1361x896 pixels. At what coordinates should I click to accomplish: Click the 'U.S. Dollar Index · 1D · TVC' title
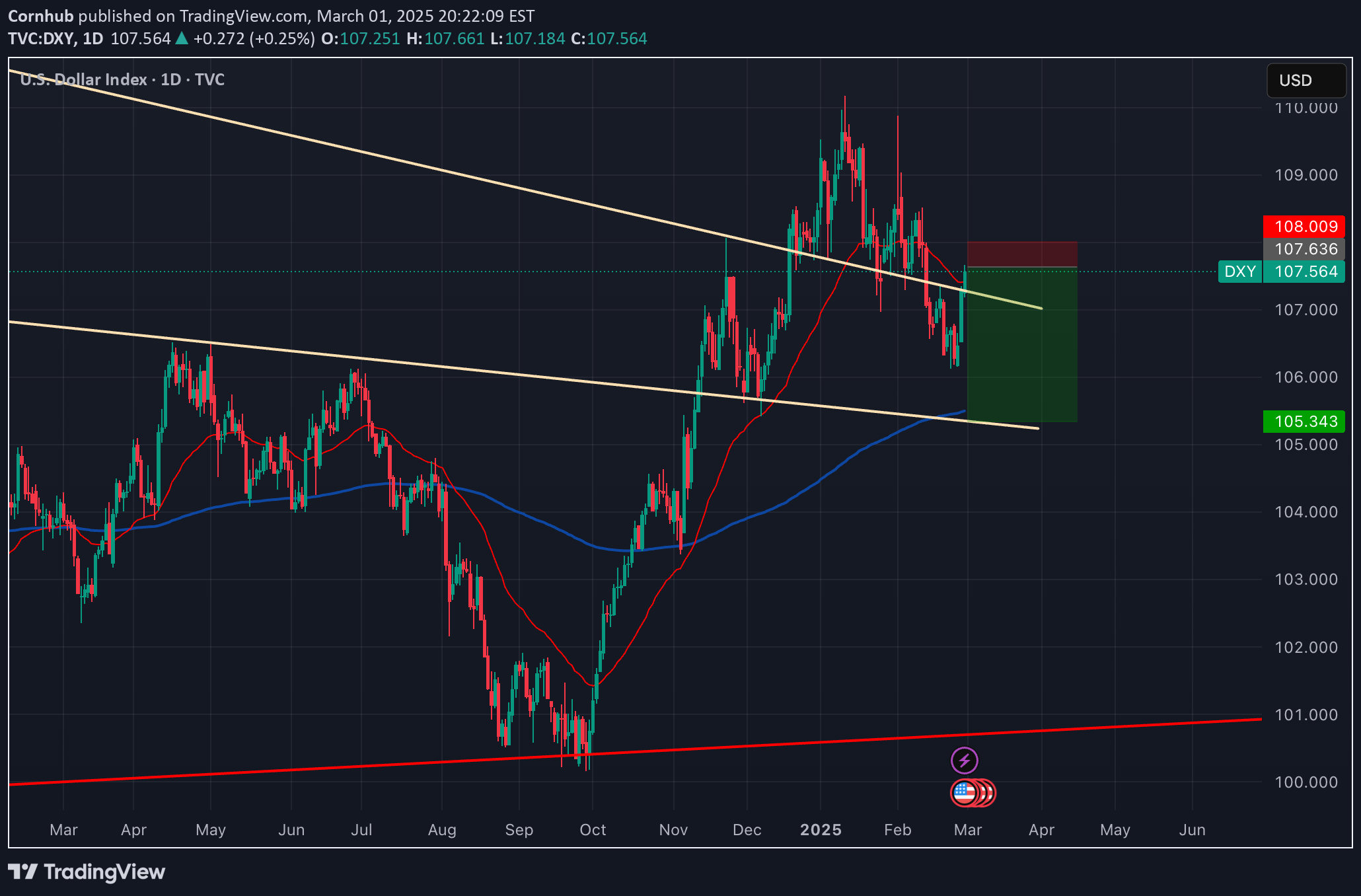[122, 80]
